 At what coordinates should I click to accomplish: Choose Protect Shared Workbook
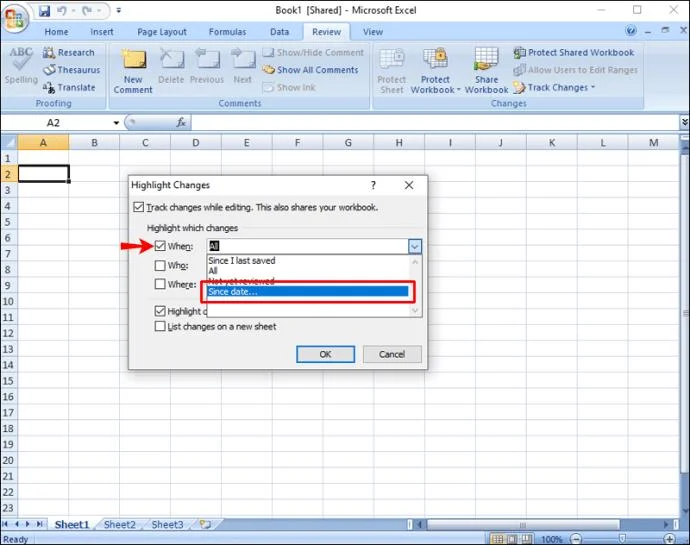point(574,52)
